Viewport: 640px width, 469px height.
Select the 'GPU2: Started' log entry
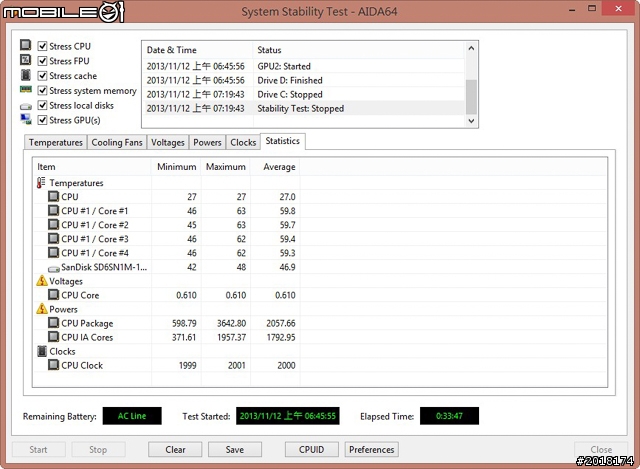[x=304, y=66]
